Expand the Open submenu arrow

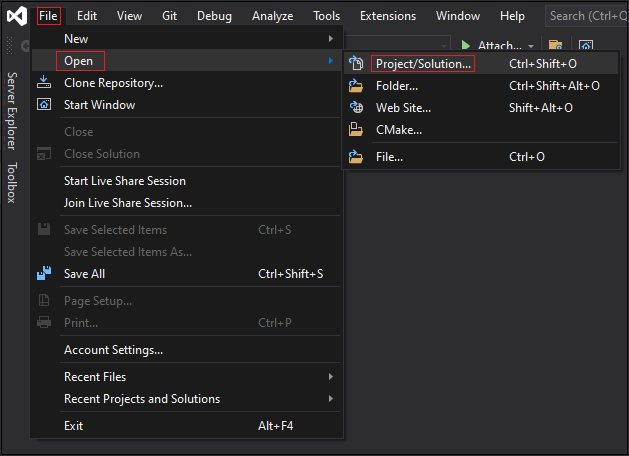(331, 61)
